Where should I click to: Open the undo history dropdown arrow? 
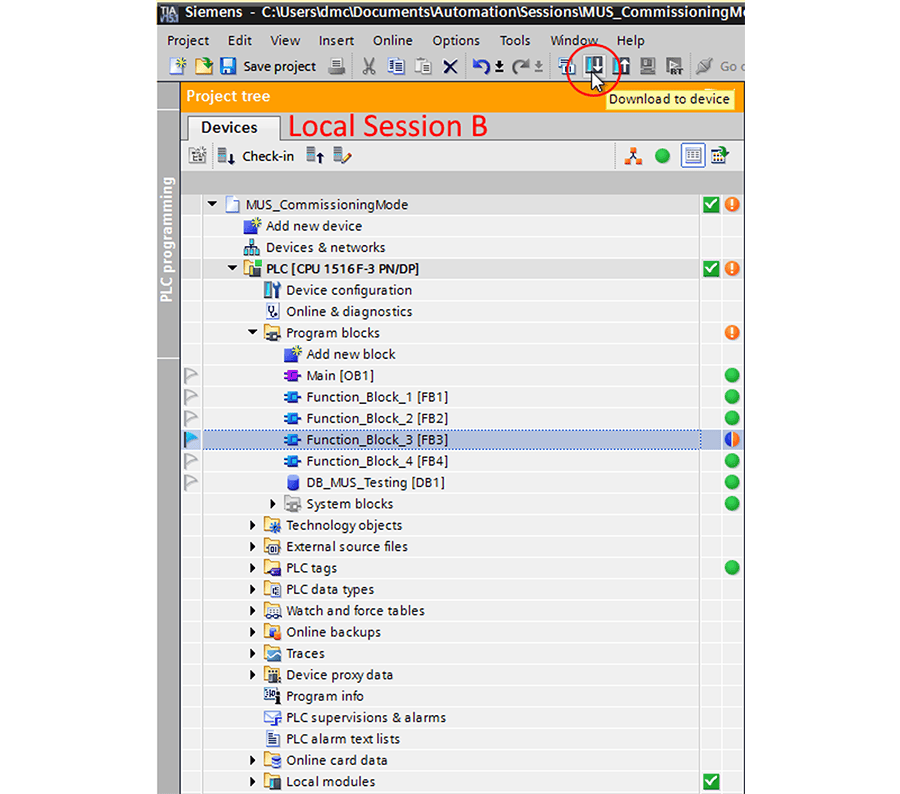(x=499, y=67)
